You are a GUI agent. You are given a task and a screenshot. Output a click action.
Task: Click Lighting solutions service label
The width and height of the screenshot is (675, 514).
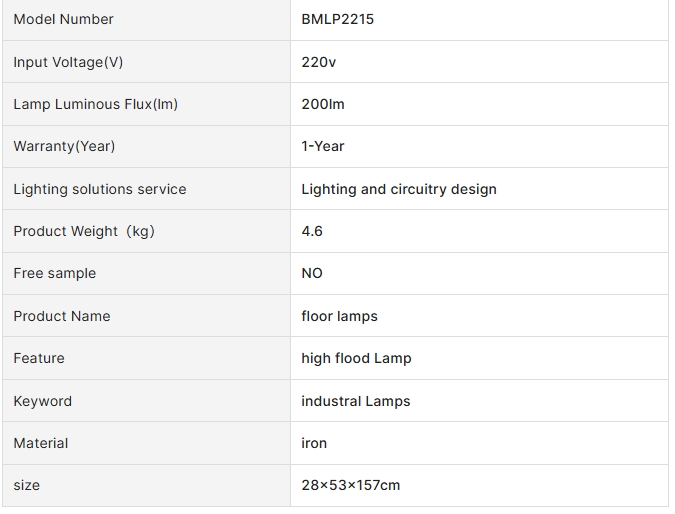coord(100,189)
